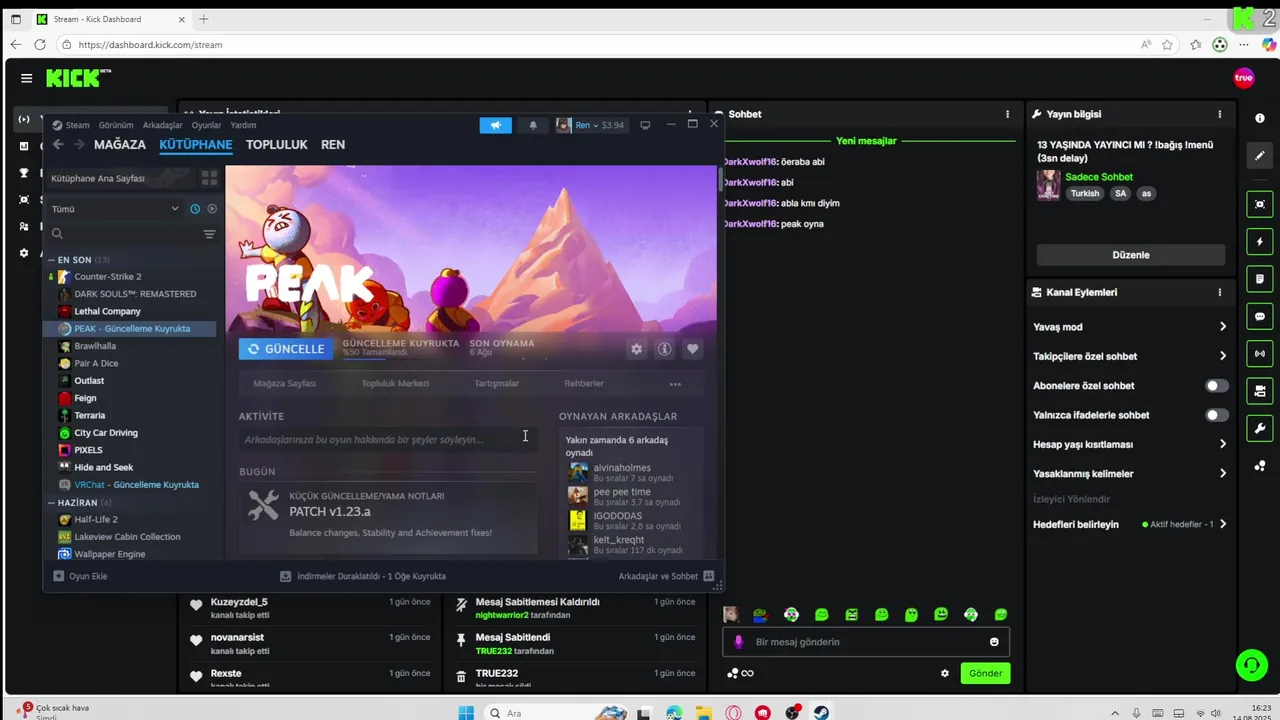The height and width of the screenshot is (720, 1280).
Task: Click the Steam announcements megaphone button
Action: pyautogui.click(x=495, y=125)
